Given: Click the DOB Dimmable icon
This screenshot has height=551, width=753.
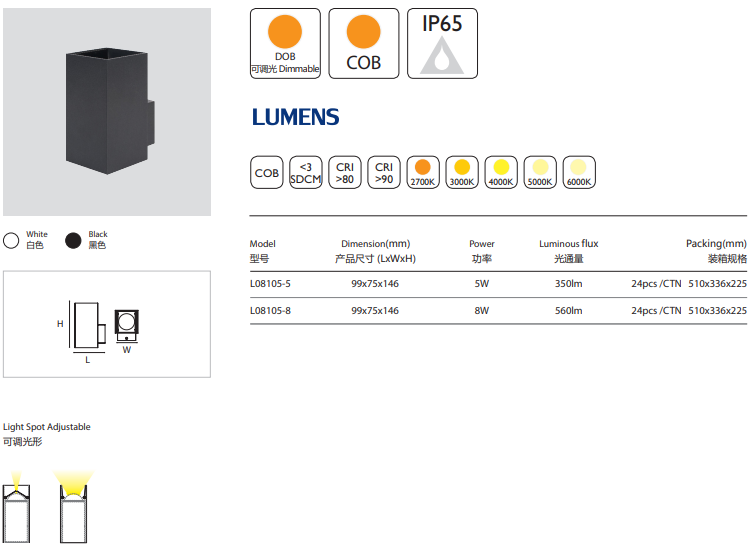Looking at the screenshot, I should 285,43.
